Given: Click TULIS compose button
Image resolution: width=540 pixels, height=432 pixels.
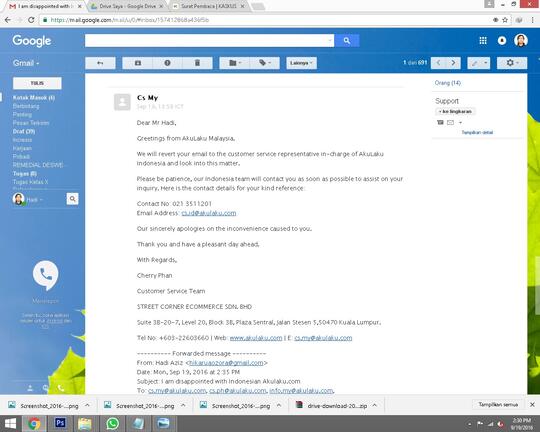Looking at the screenshot, I should pos(37,83).
